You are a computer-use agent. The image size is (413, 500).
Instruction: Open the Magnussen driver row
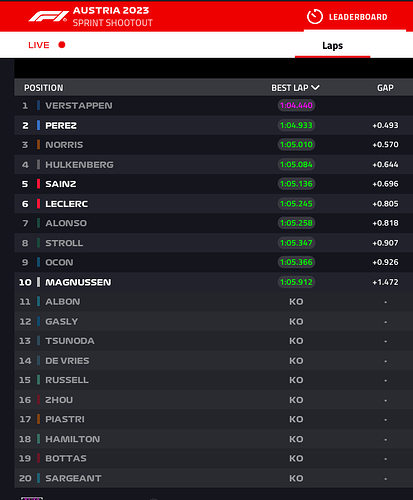pyautogui.click(x=213, y=282)
